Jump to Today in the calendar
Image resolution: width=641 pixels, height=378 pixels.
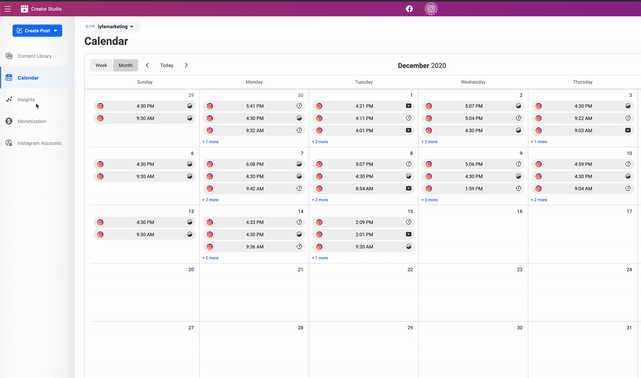pos(167,65)
